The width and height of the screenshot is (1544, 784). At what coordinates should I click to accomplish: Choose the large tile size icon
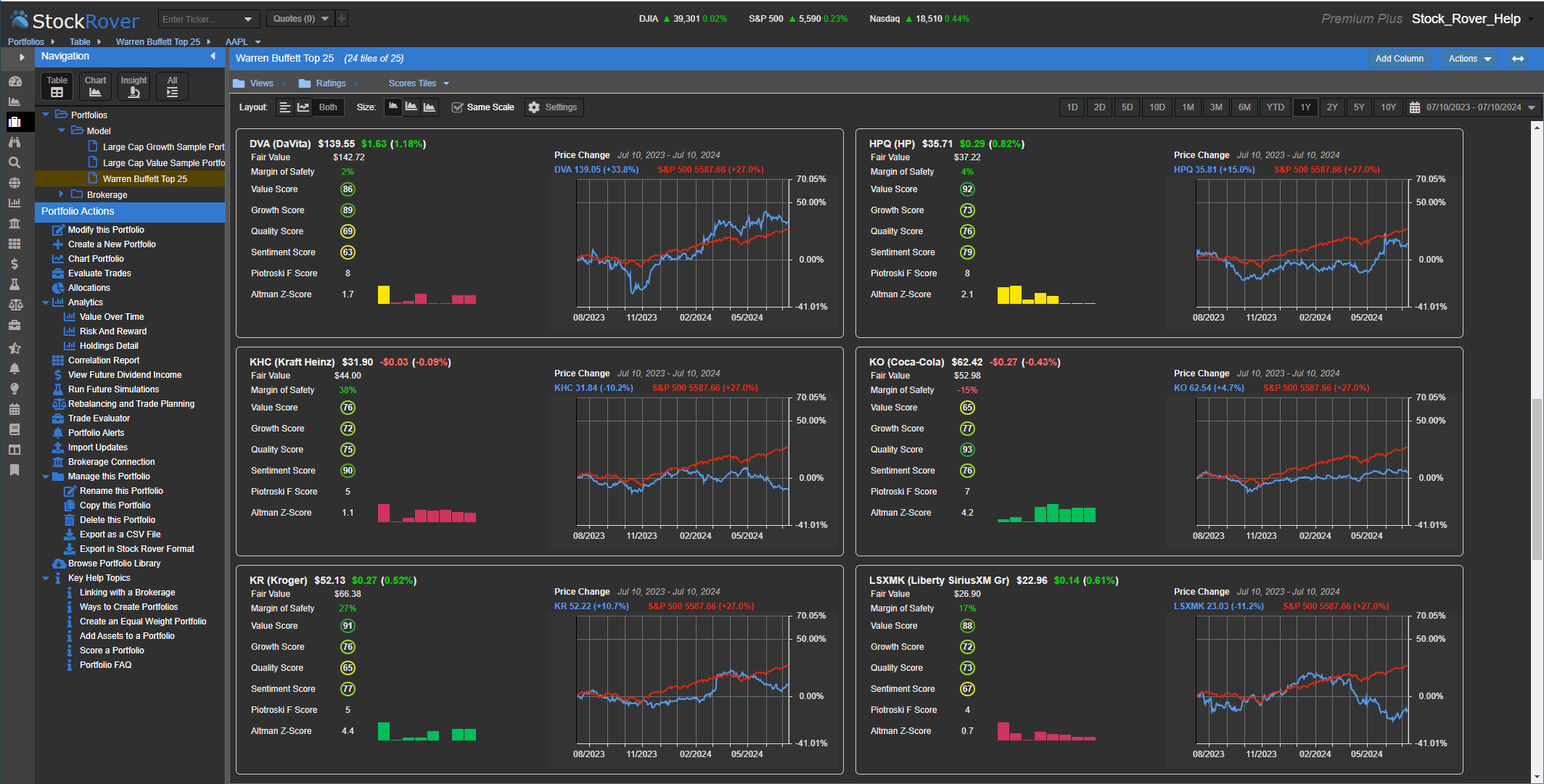(x=430, y=107)
